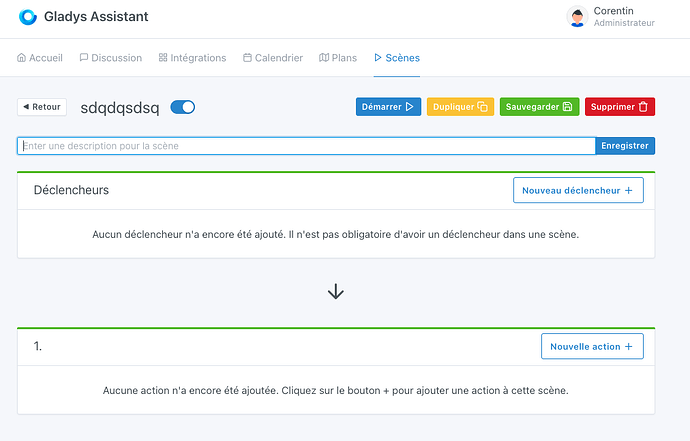Click the down arrow between sections
The image size is (690, 441).
pyautogui.click(x=336, y=291)
